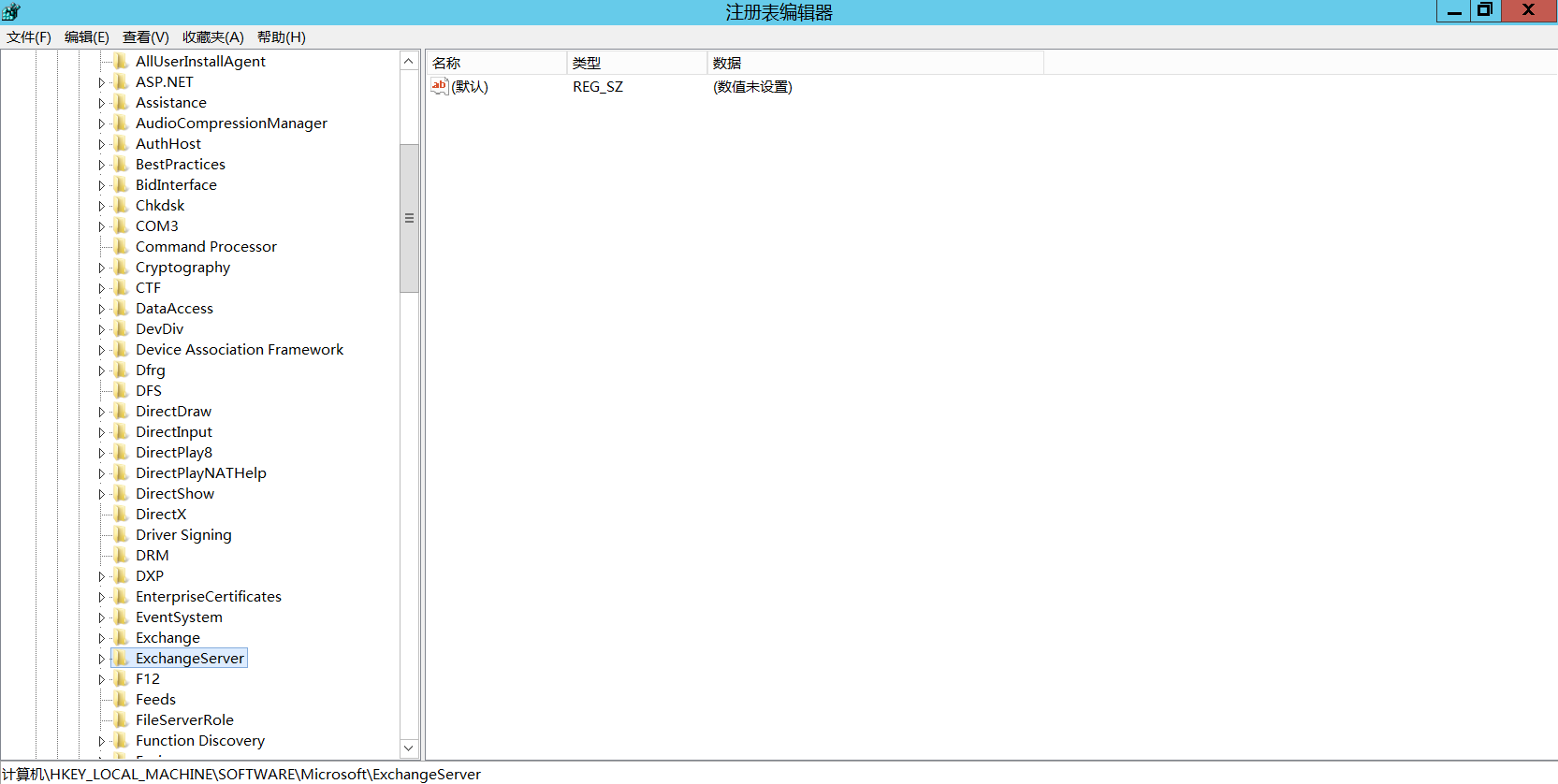Expand the DirectDraw key
The height and width of the screenshot is (784, 1558).
point(102,412)
